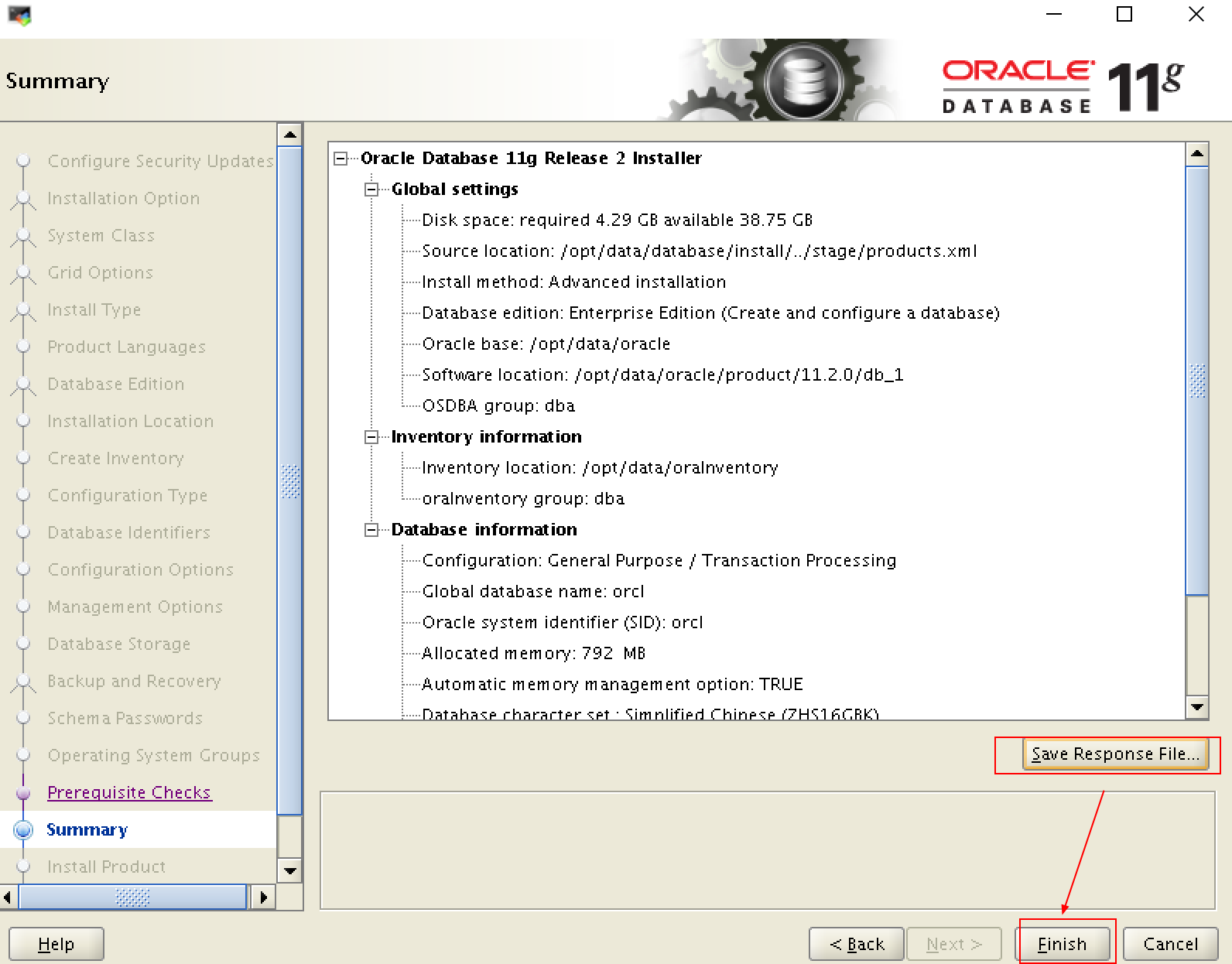Collapse the Database information tree node
The image size is (1232, 964).
tap(371, 530)
